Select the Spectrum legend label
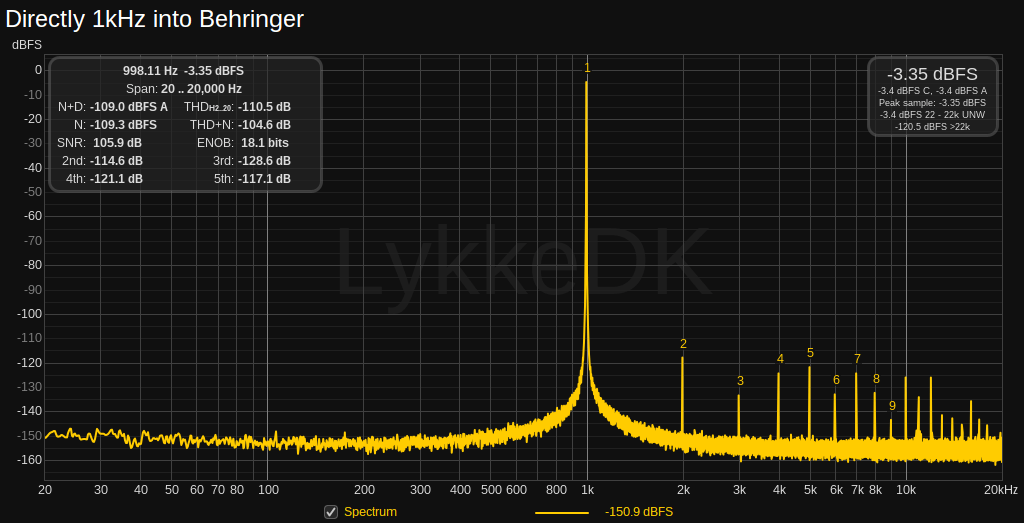This screenshot has height=523, width=1024. (370, 512)
